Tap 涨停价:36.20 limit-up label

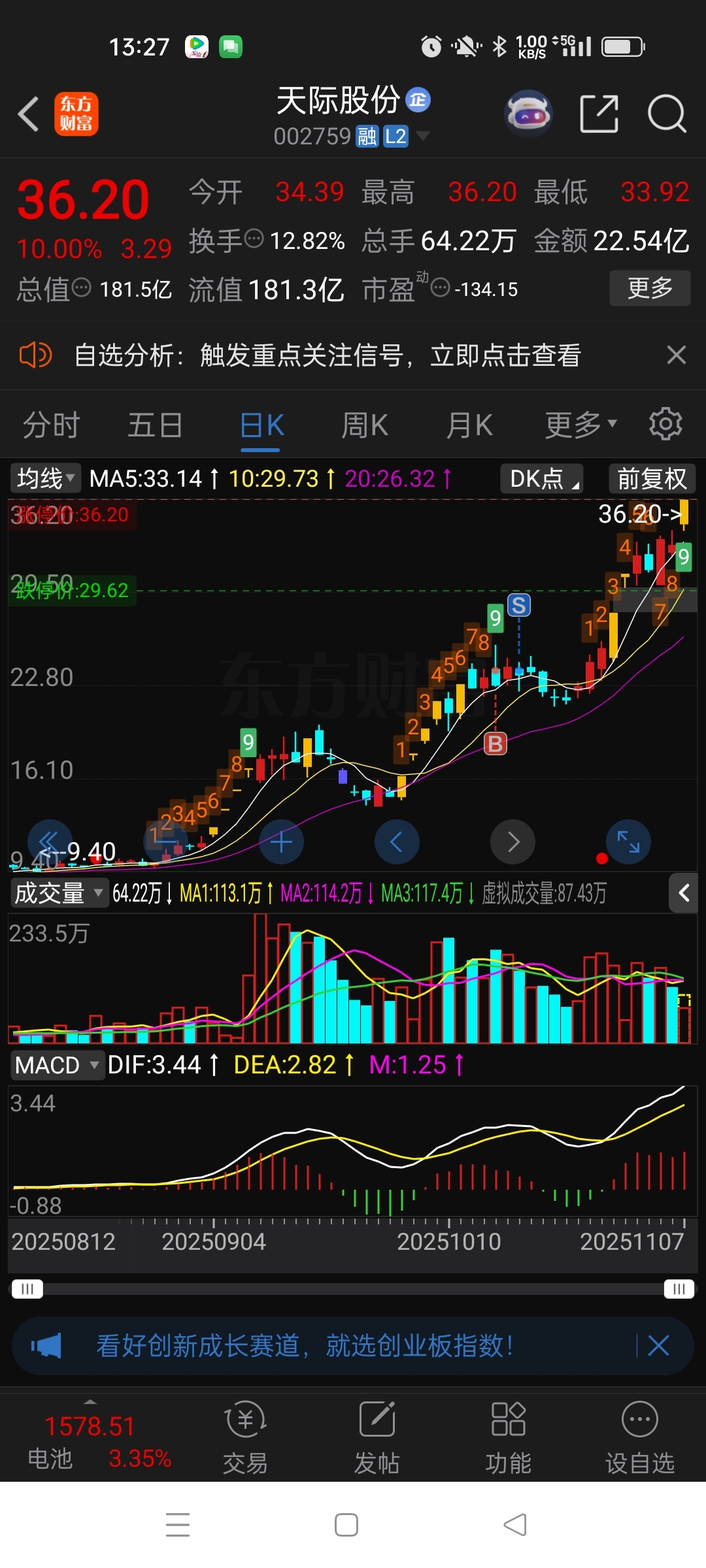73,514
